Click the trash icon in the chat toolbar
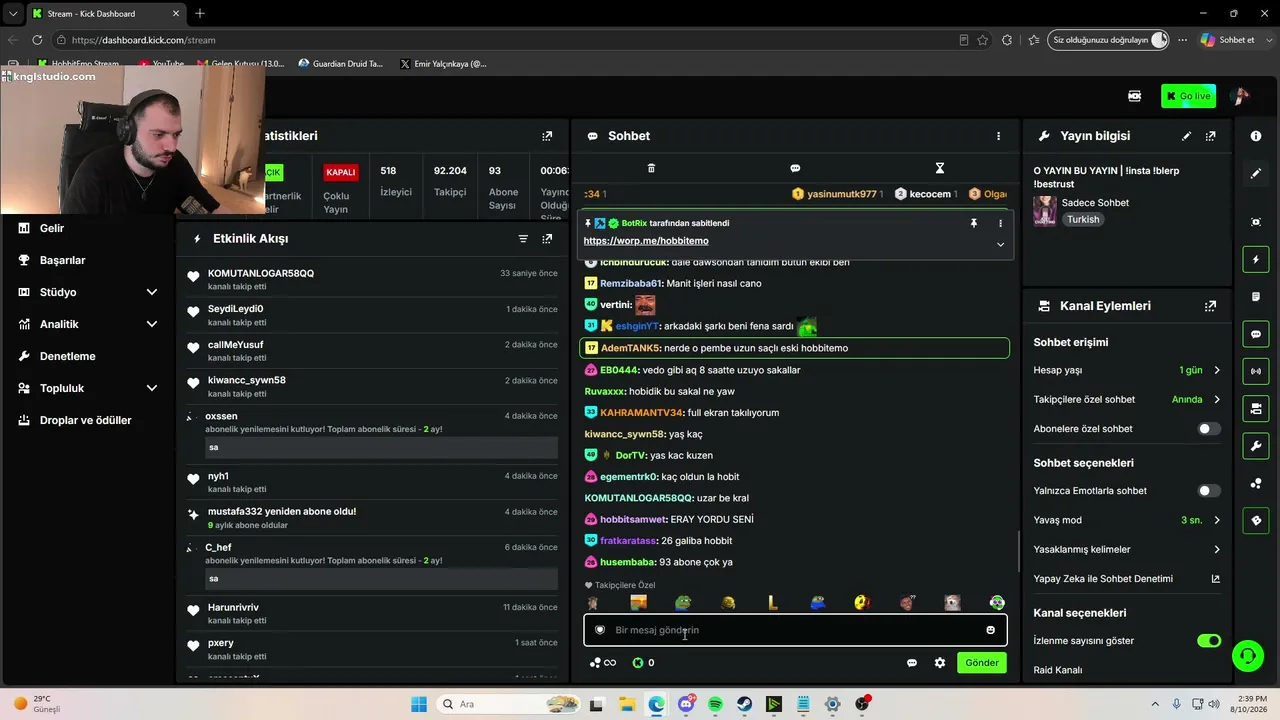 click(x=651, y=168)
